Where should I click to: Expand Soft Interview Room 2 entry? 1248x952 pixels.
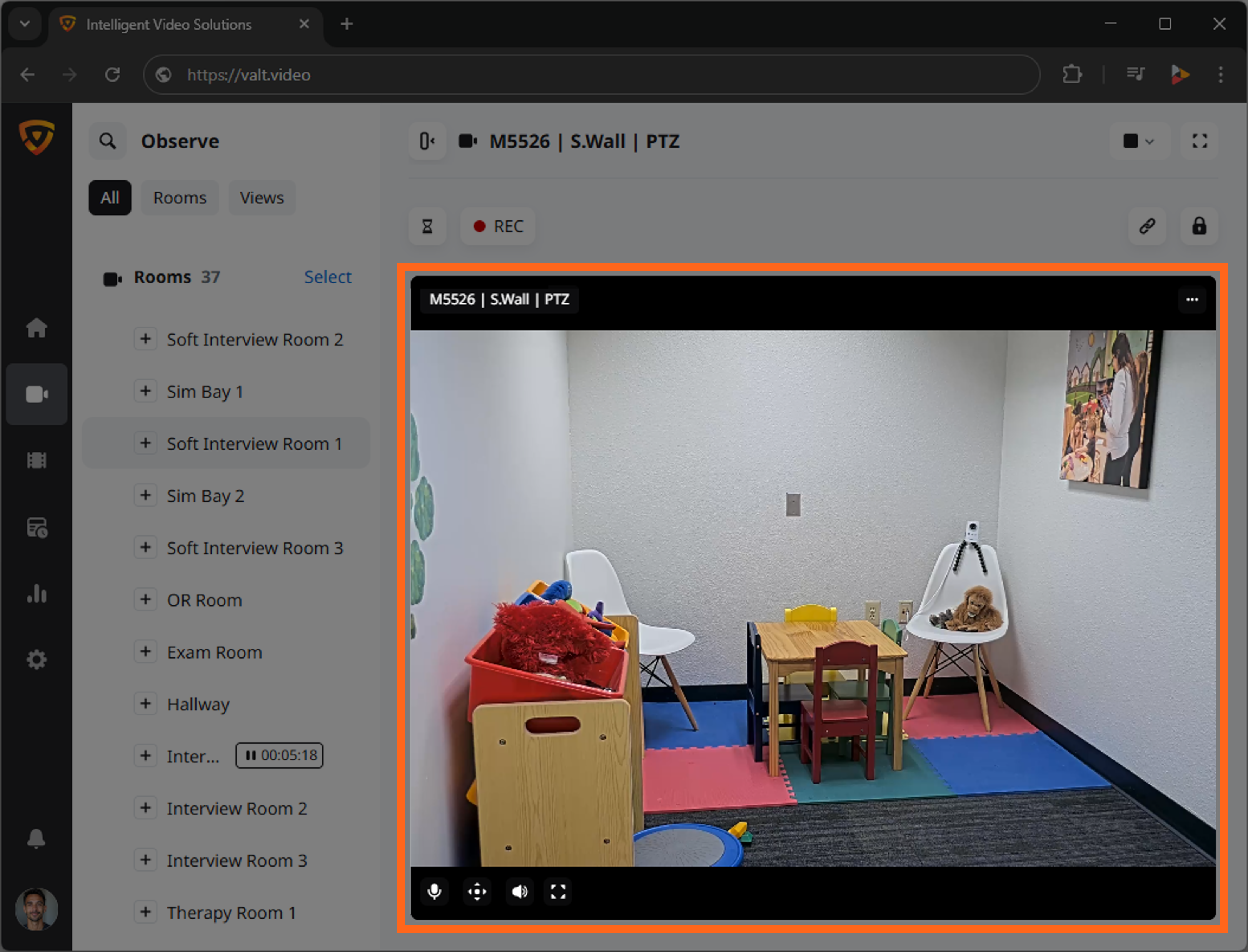click(x=146, y=339)
